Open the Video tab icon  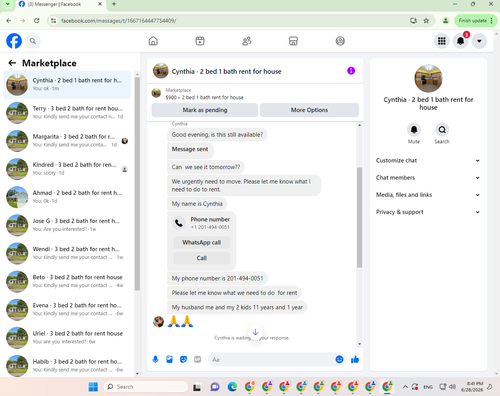pos(200,41)
